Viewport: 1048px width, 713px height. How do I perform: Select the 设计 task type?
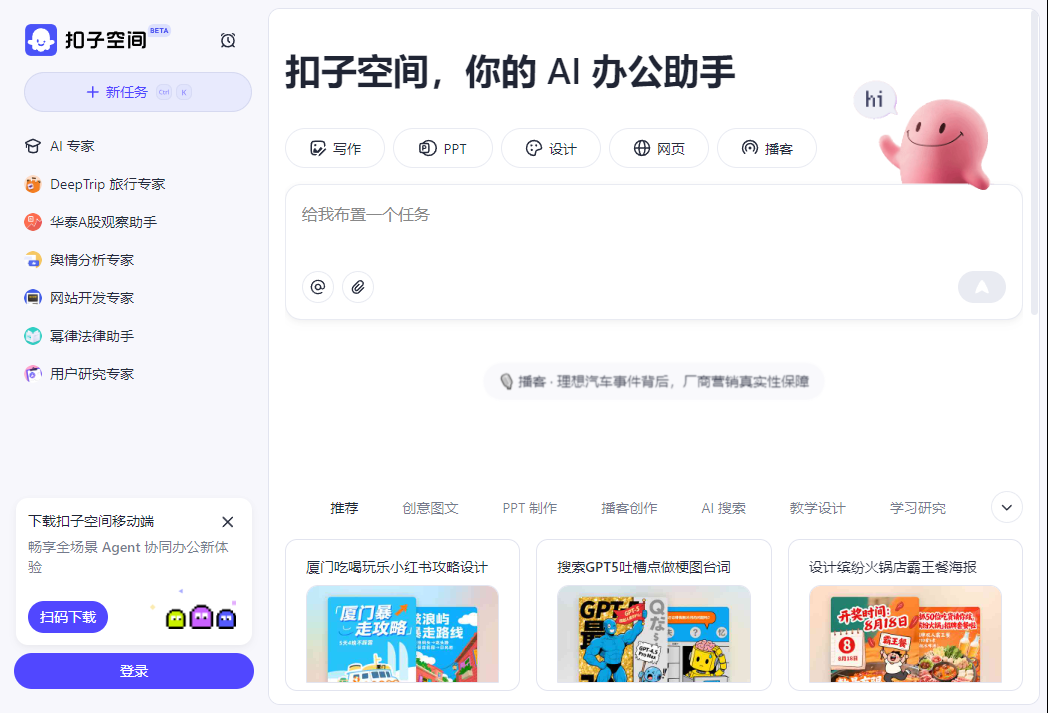point(550,147)
